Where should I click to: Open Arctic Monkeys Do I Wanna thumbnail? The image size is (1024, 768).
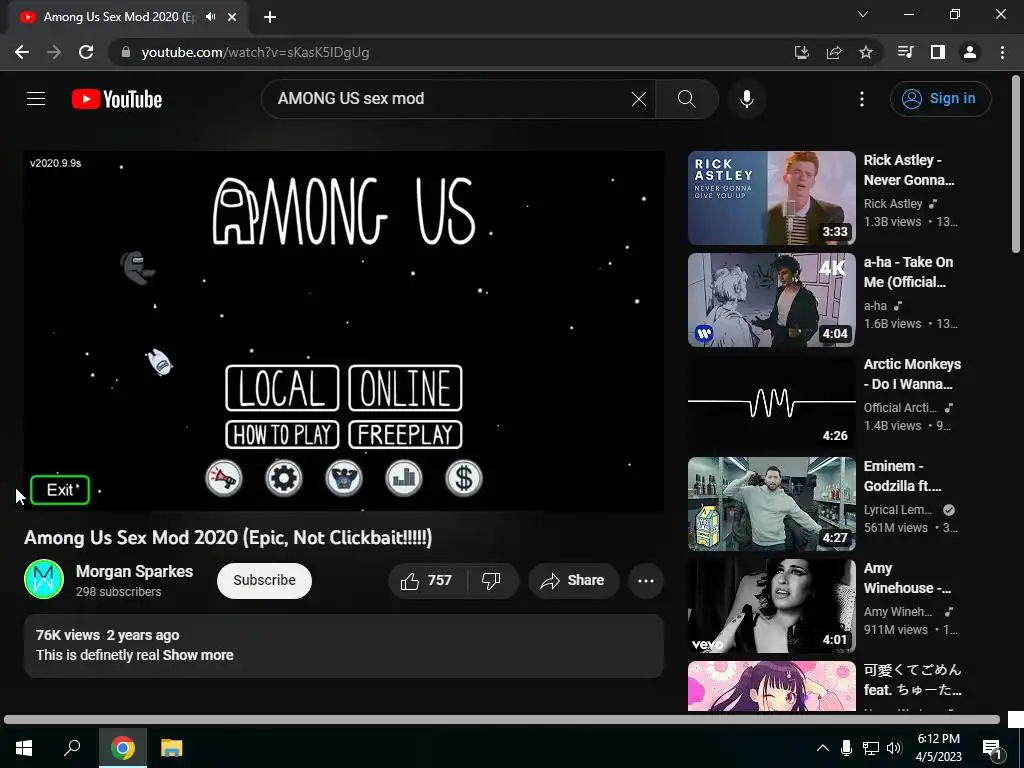coord(771,402)
